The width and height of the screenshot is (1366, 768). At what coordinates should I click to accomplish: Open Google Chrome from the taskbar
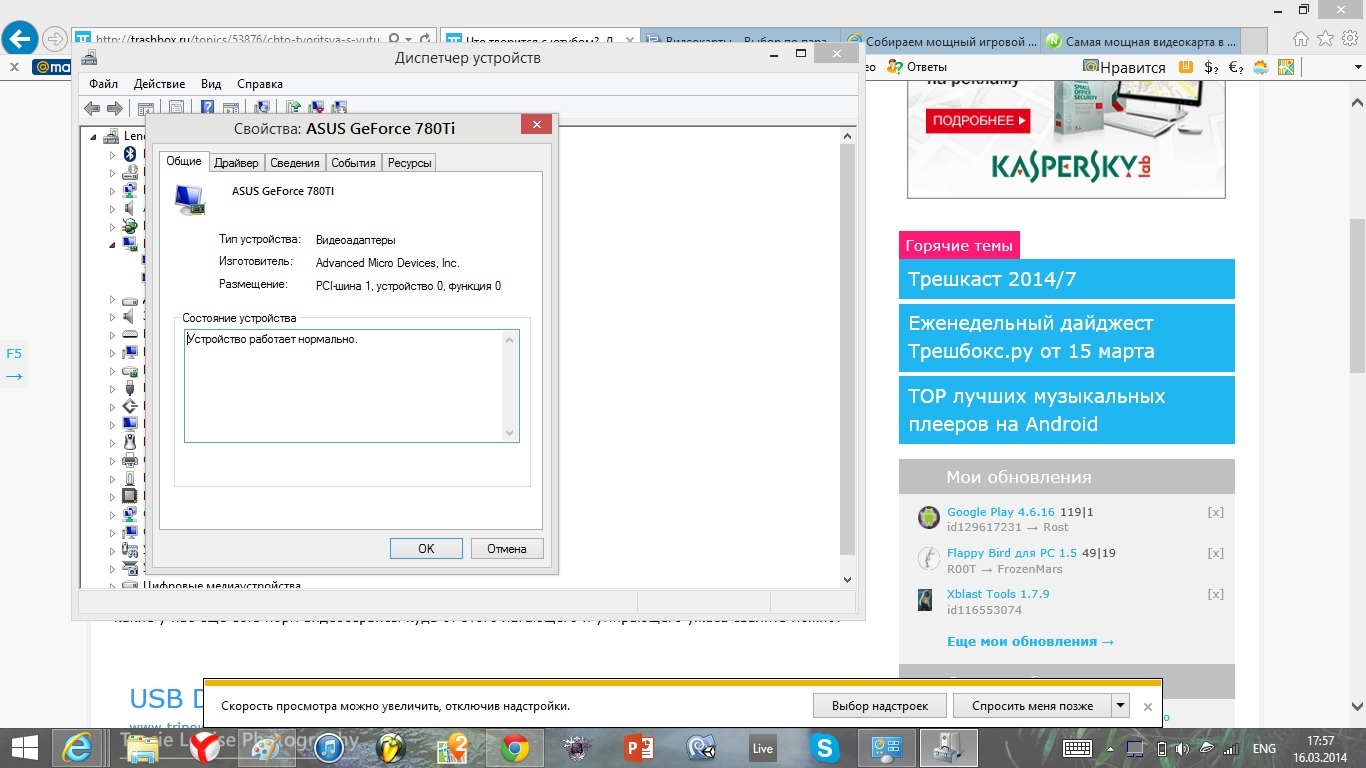pos(515,748)
